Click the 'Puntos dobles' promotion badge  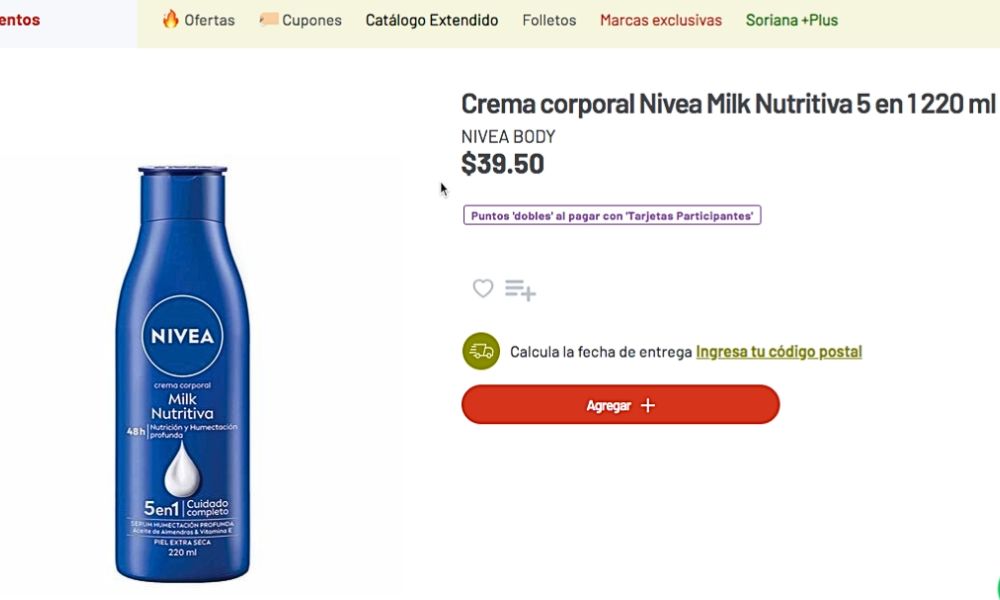(x=612, y=215)
